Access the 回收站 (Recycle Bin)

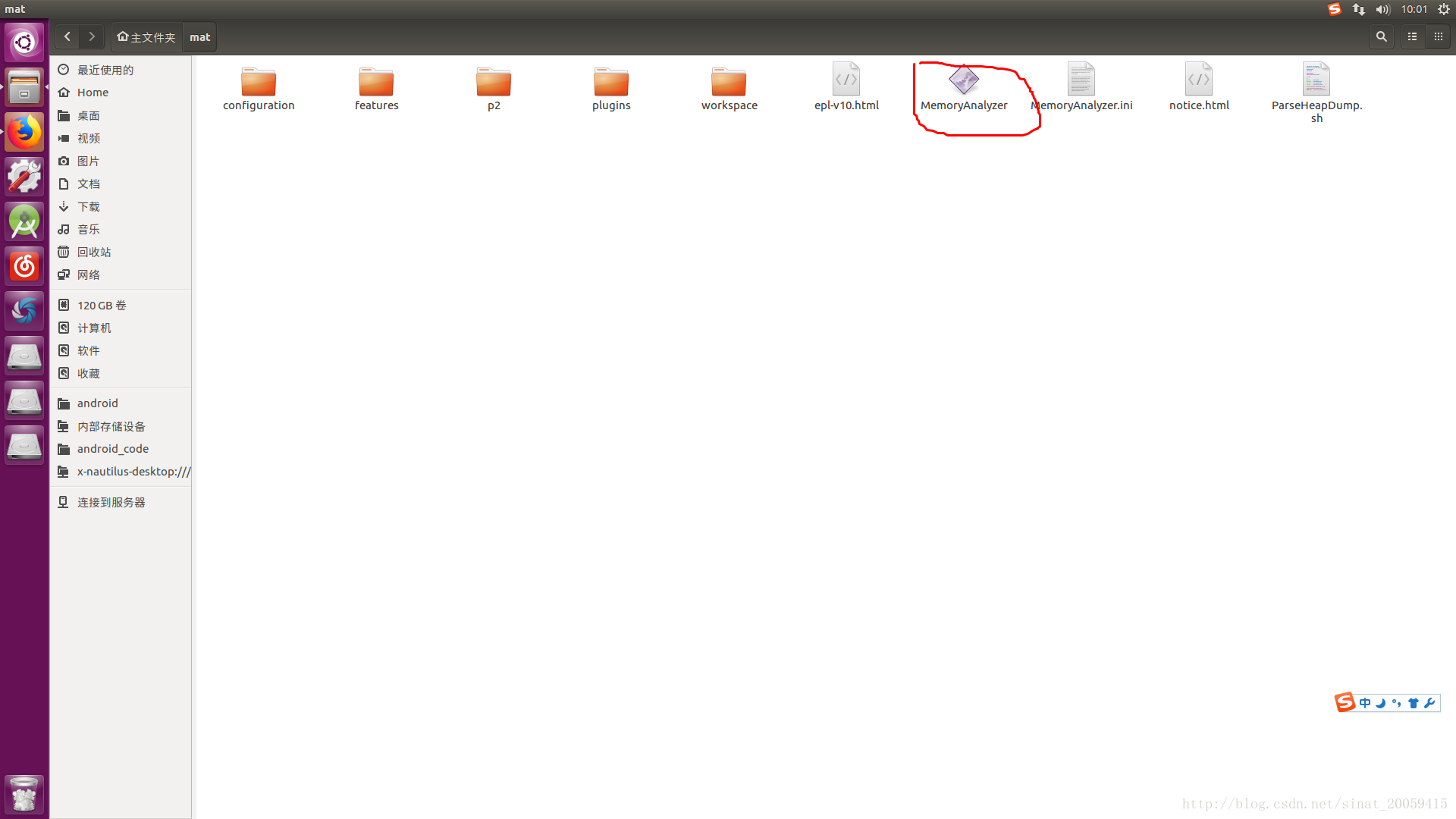tap(94, 251)
